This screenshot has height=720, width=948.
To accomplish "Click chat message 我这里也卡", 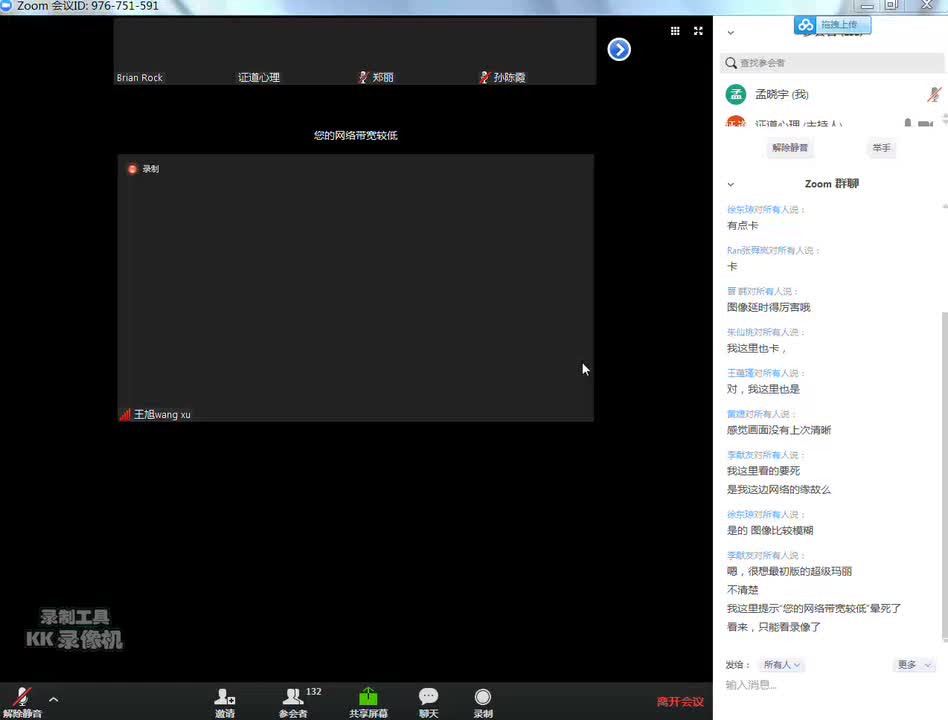I will (x=756, y=348).
